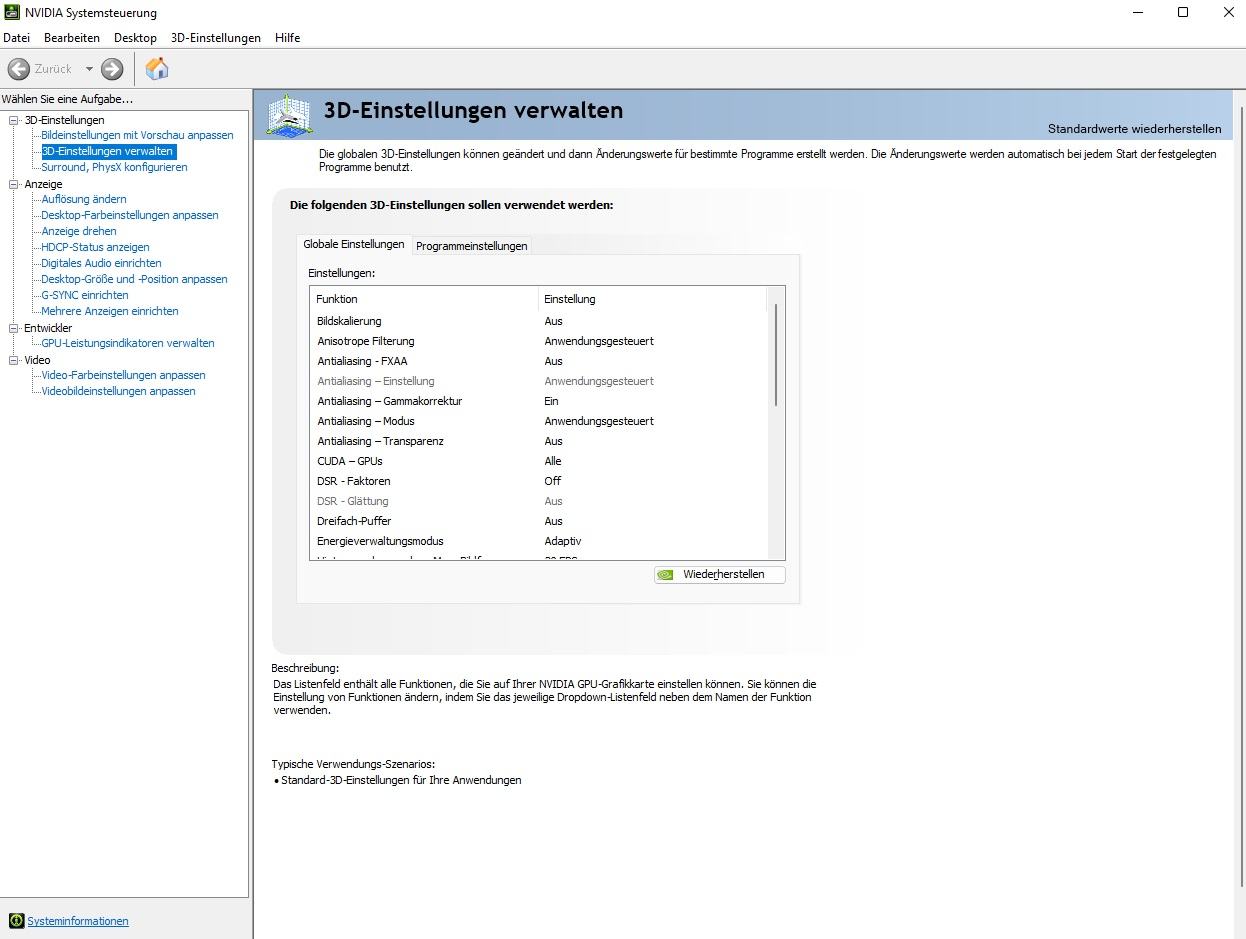The image size is (1246, 939).
Task: Open Digitales Audio einrichten
Action: (x=101, y=263)
